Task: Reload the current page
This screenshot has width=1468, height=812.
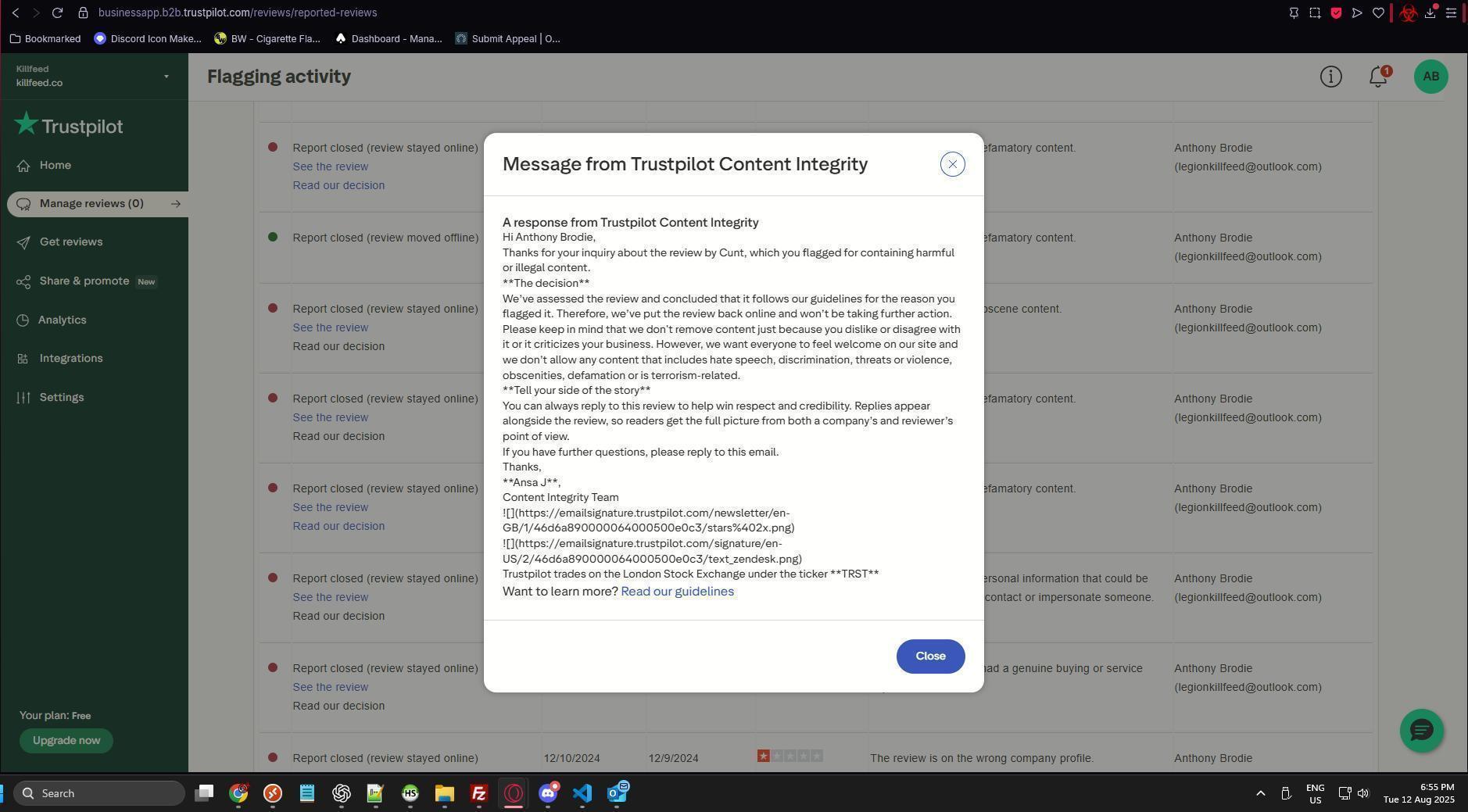Action: point(57,13)
